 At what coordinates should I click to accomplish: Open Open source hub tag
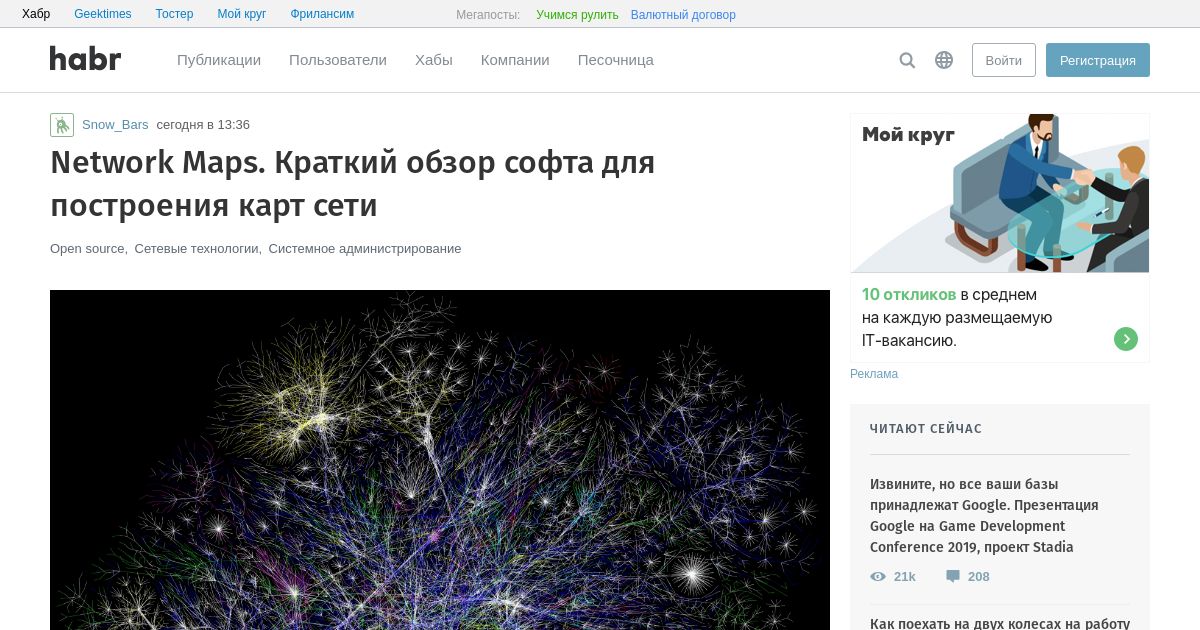(88, 249)
